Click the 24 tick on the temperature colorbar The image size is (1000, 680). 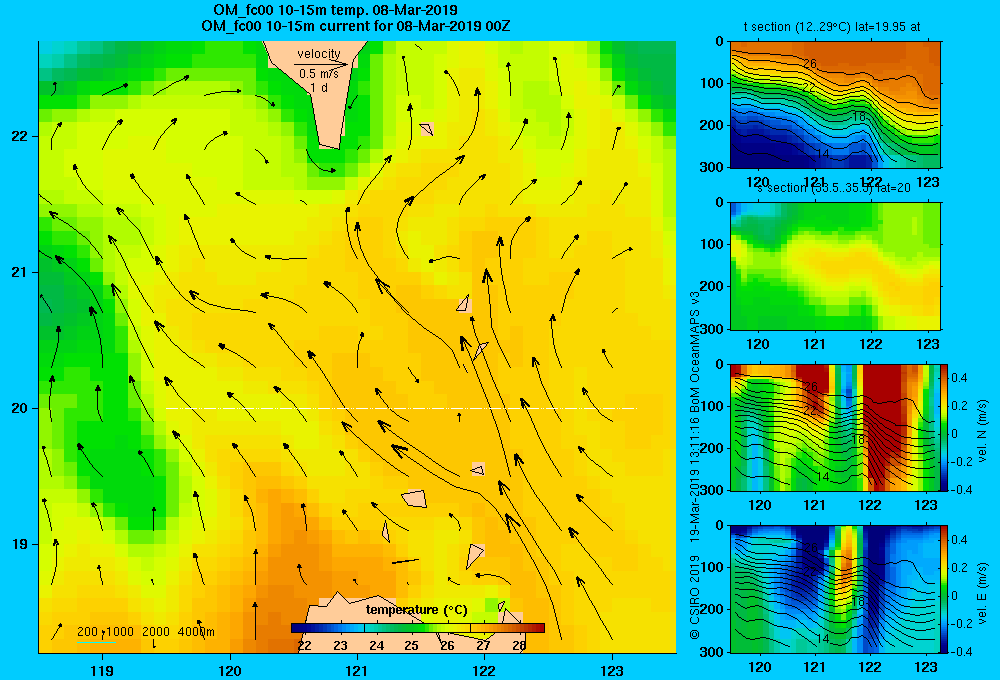376,645
